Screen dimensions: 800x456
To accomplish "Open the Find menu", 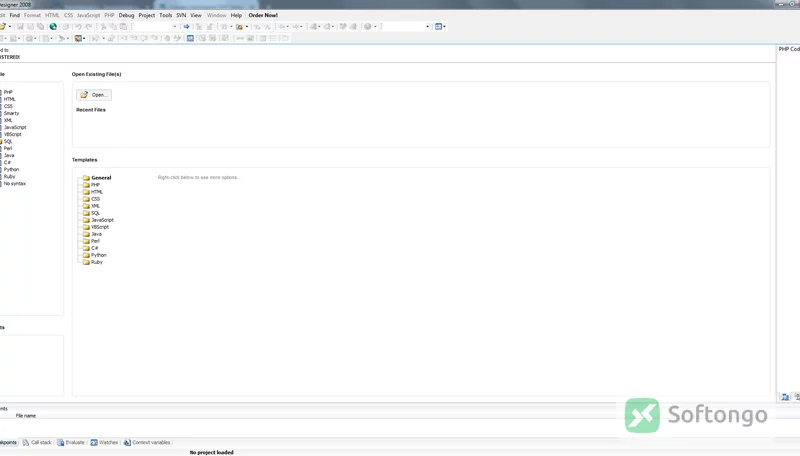I will coord(15,15).
